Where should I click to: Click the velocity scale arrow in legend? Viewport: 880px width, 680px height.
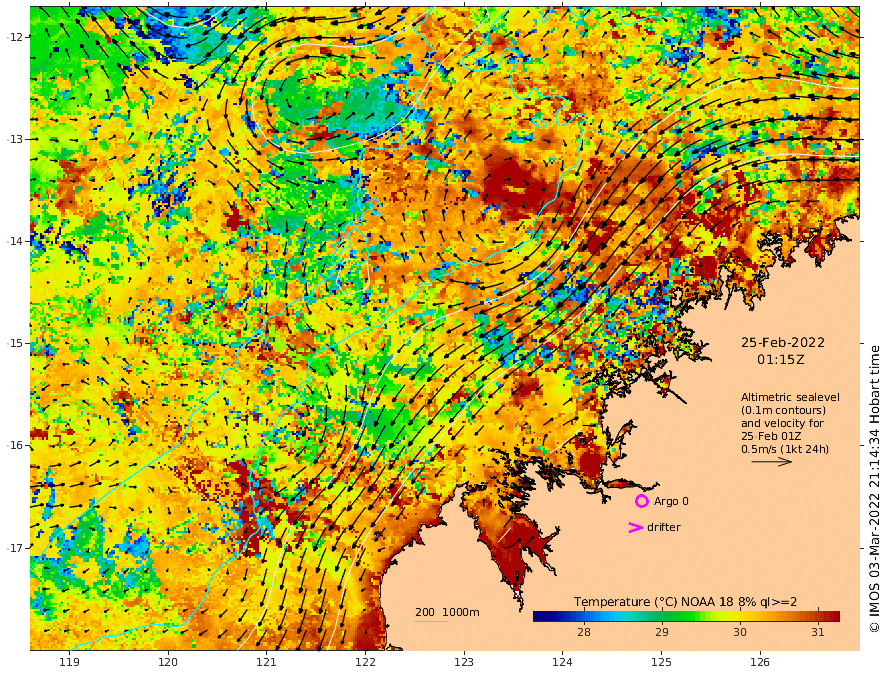772,462
